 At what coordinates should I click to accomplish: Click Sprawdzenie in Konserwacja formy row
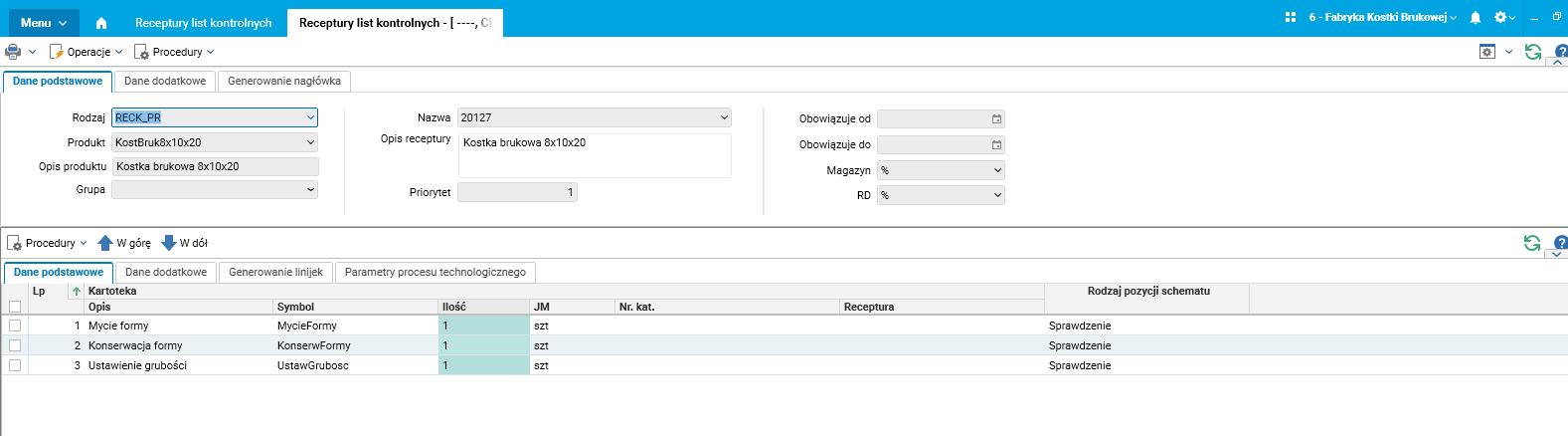[1080, 345]
